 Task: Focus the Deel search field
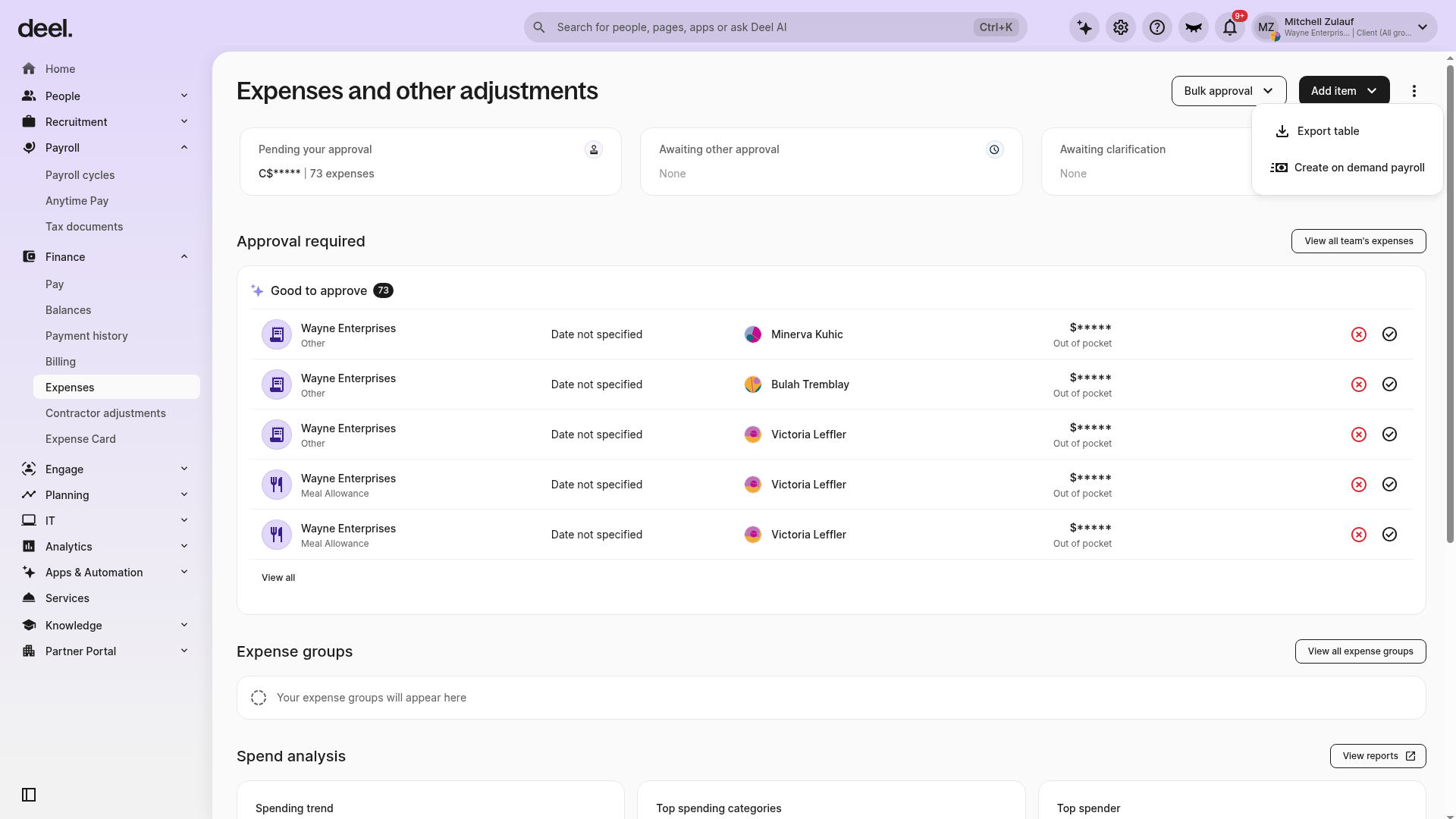(775, 27)
